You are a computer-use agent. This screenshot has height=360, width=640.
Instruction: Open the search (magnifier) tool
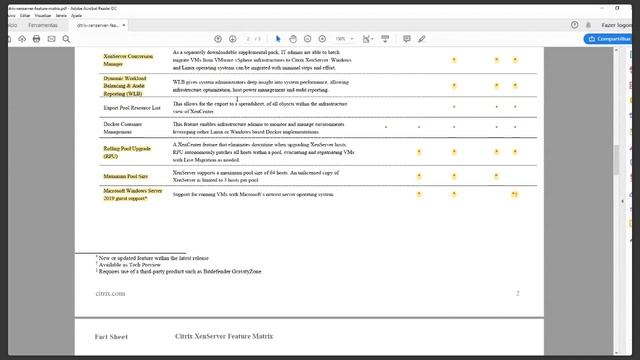tap(66, 39)
